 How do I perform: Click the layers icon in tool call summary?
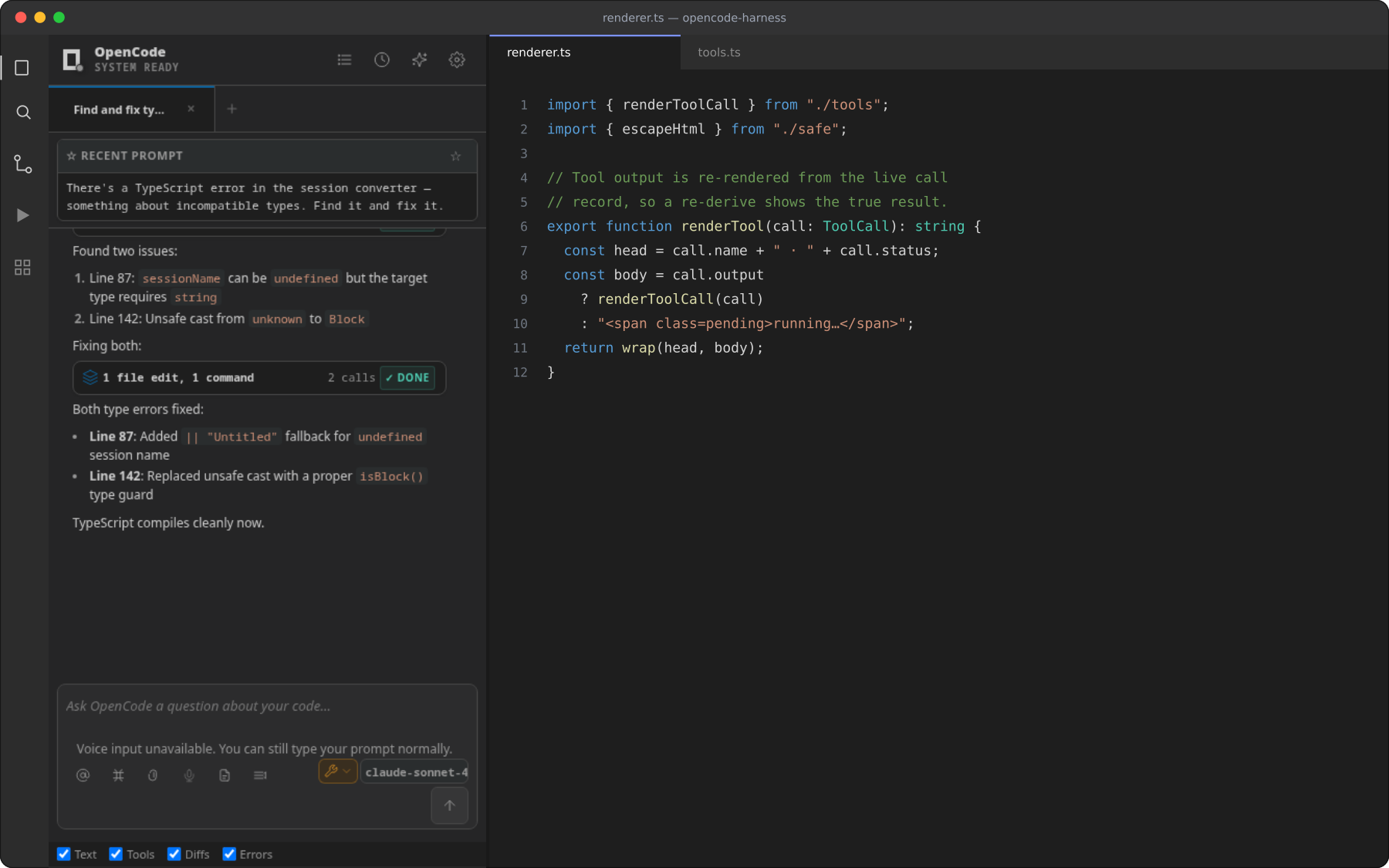[90, 377]
